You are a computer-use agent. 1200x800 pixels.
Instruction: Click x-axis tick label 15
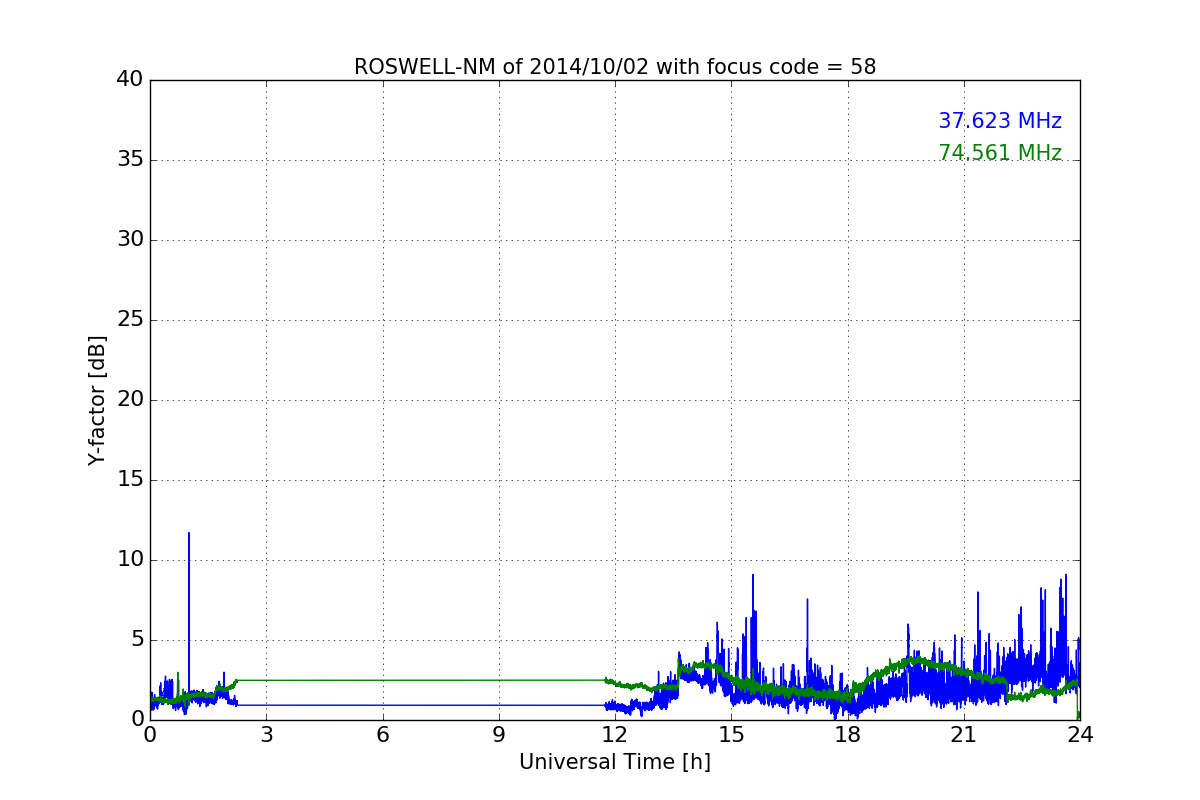coord(731,735)
